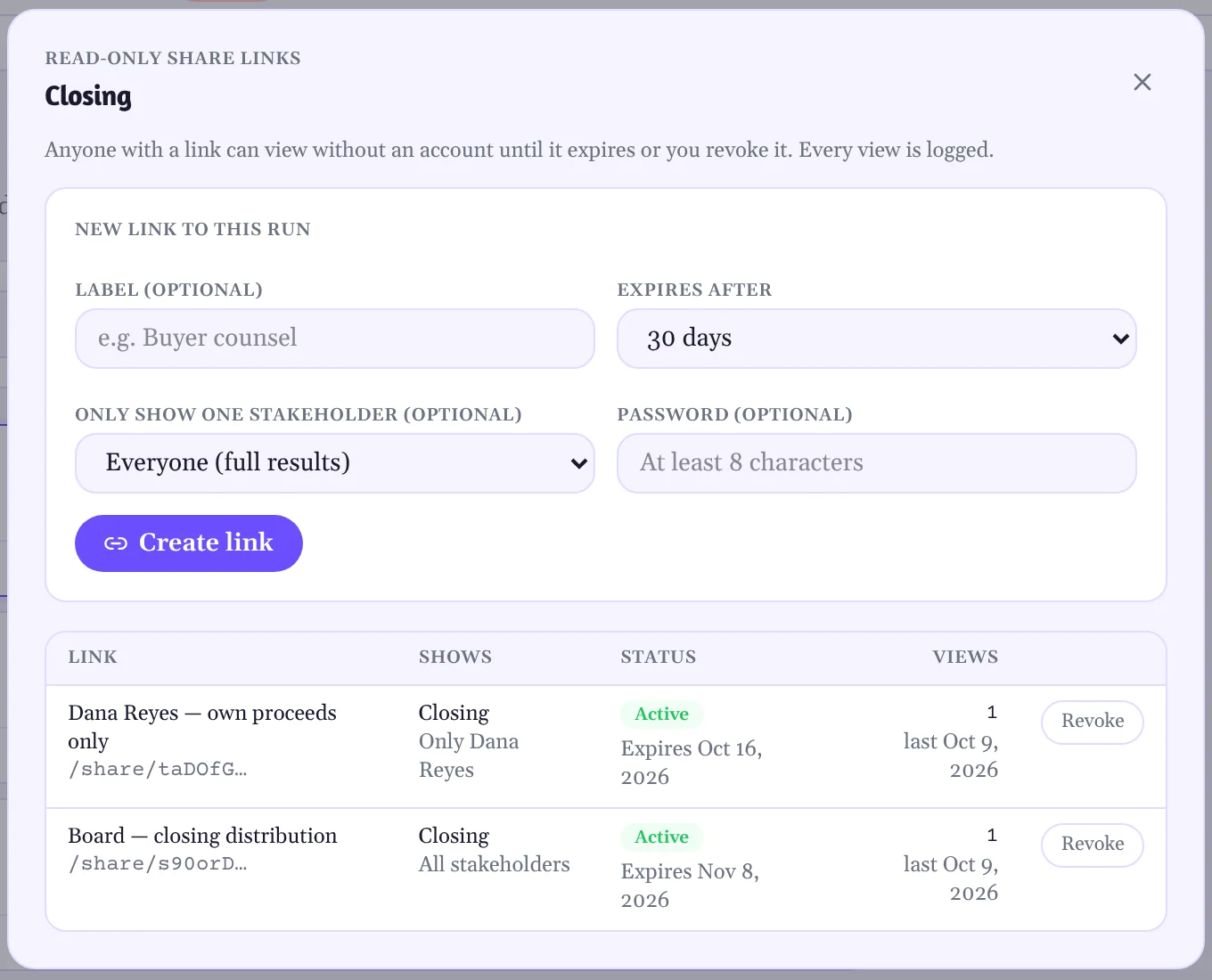The image size is (1212, 980).
Task: Click the VIEWS column header
Action: [x=965, y=657]
